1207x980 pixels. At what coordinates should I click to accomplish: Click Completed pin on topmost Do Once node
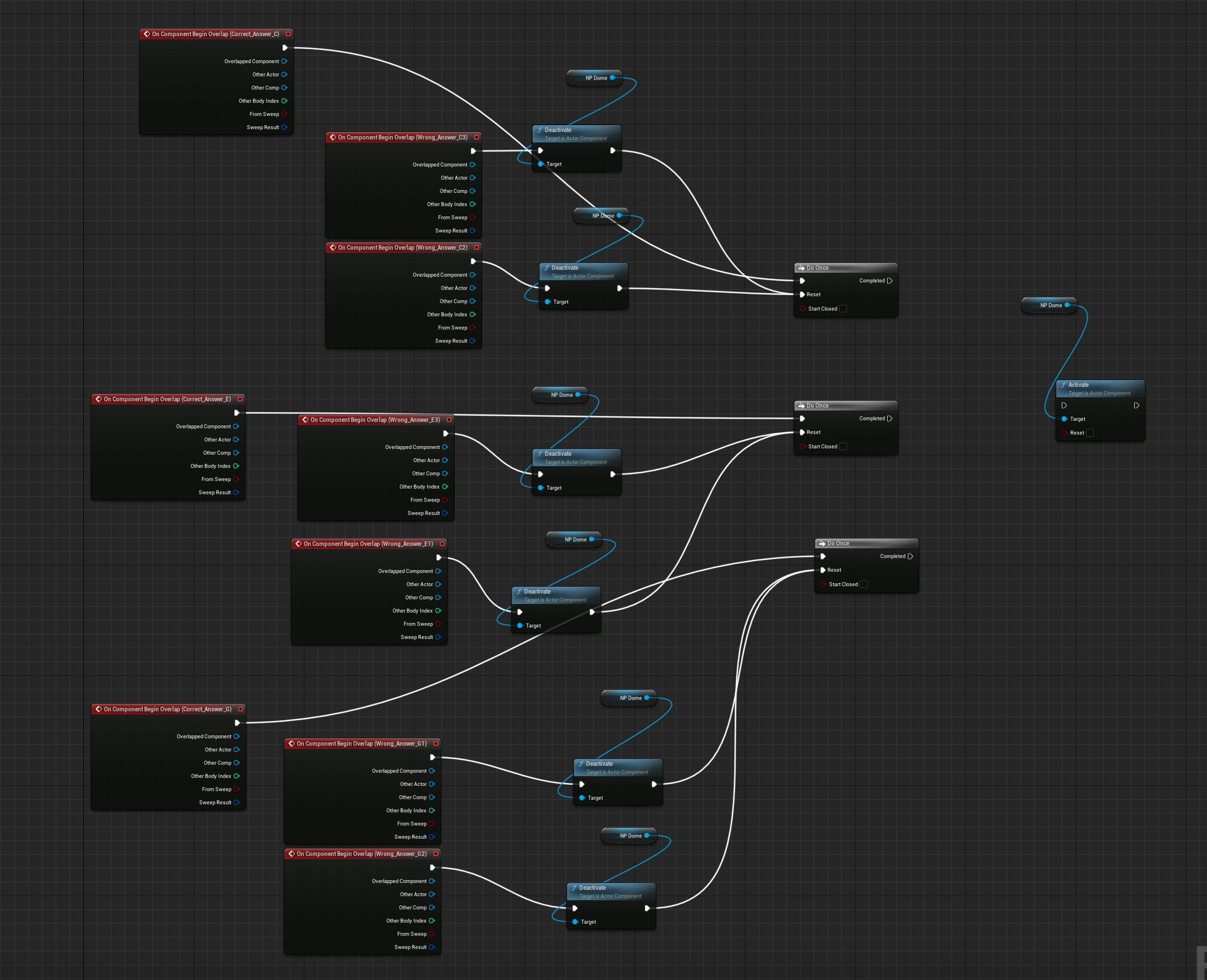tap(889, 281)
